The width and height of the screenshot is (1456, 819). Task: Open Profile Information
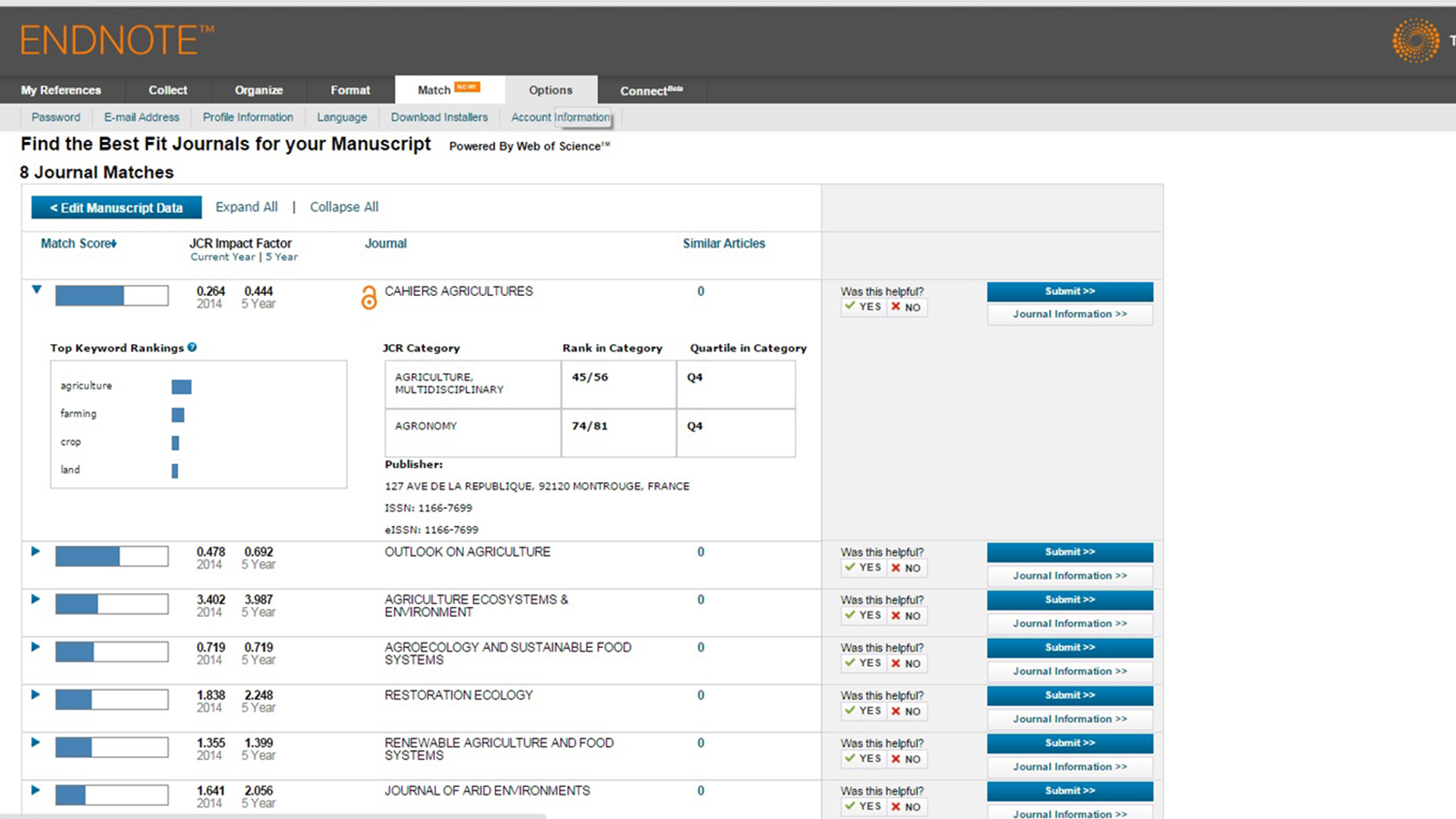(248, 117)
